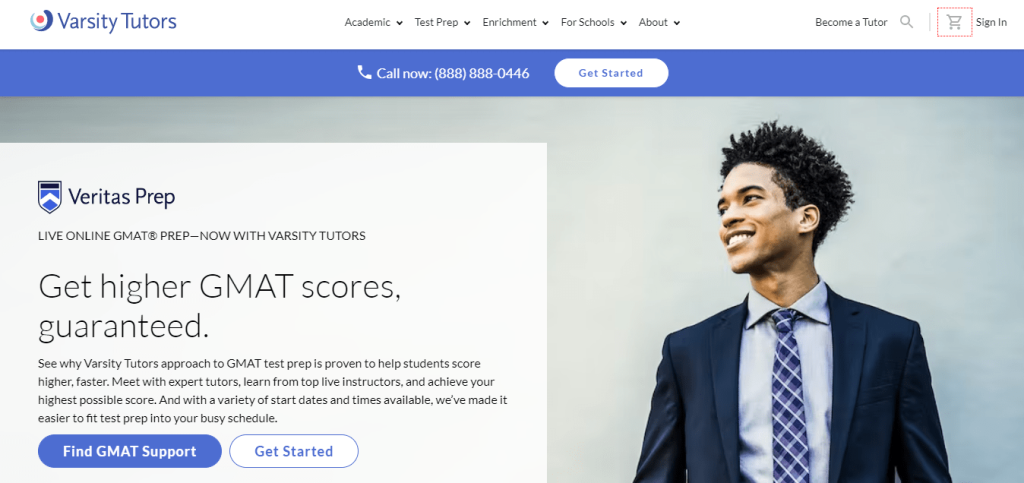Viewport: 1024px width, 483px height.
Task: Open the search magnifier icon
Action: pyautogui.click(x=906, y=22)
